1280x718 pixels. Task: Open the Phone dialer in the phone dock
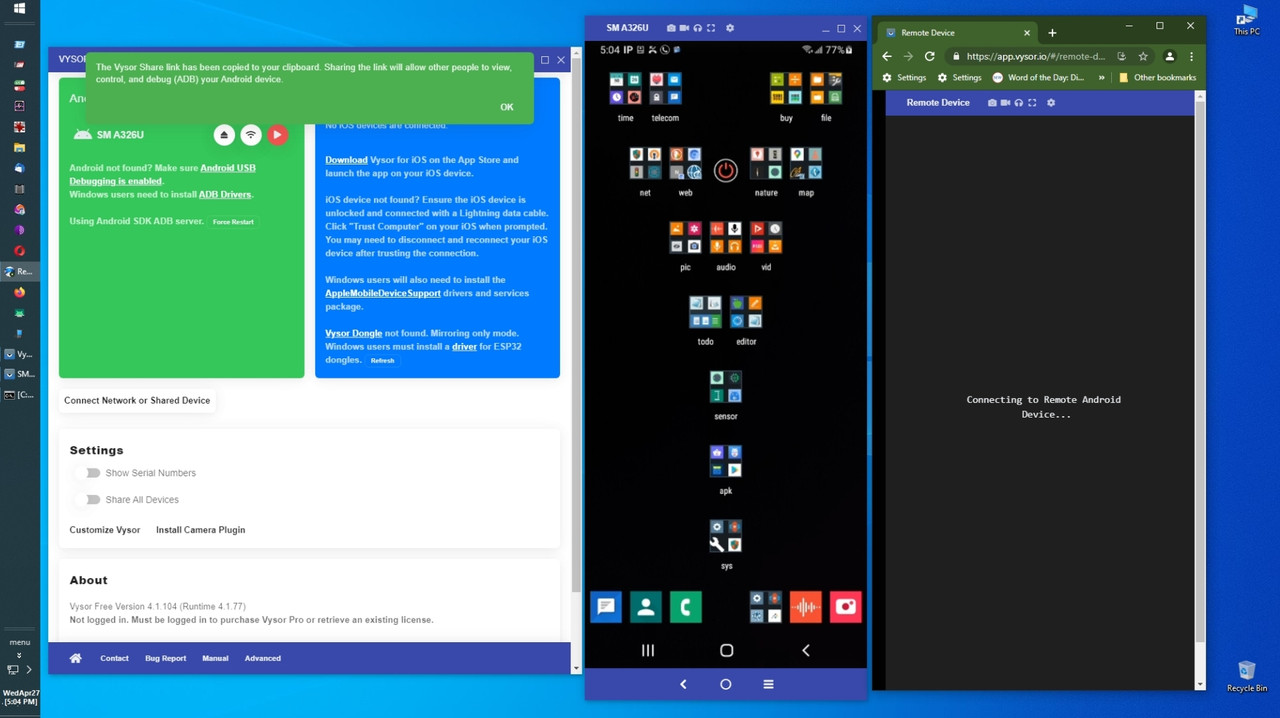tap(685, 606)
